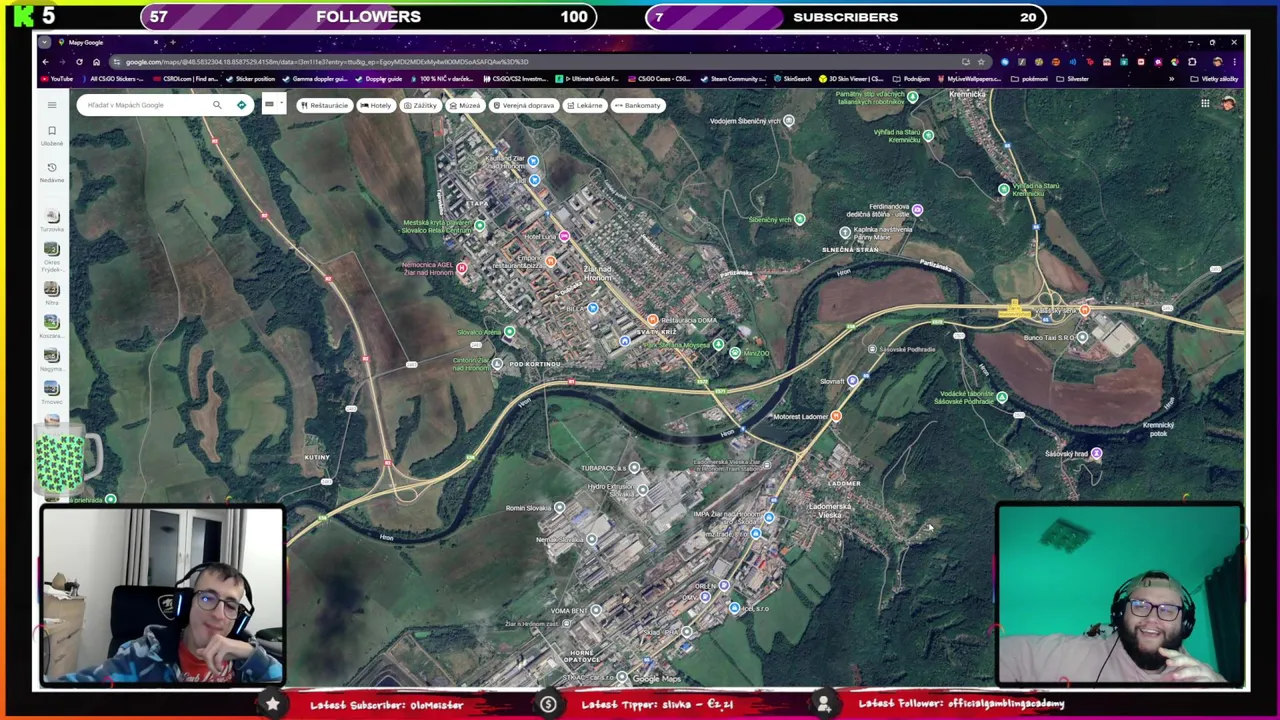Open a new tab with plus button
This screenshot has height=720, width=1280.
pos(172,42)
